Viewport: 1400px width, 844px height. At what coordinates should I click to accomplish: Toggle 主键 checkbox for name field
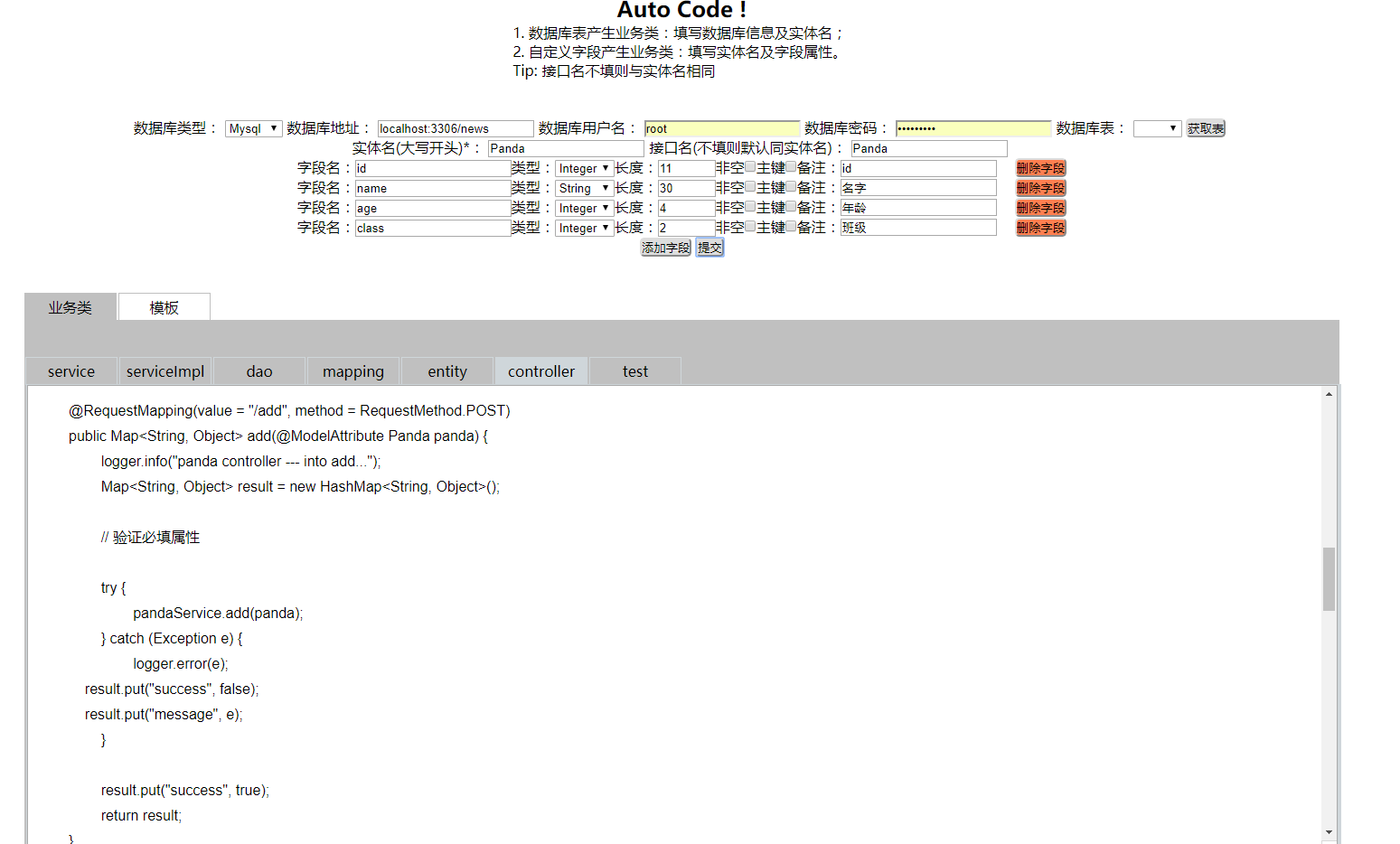791,186
